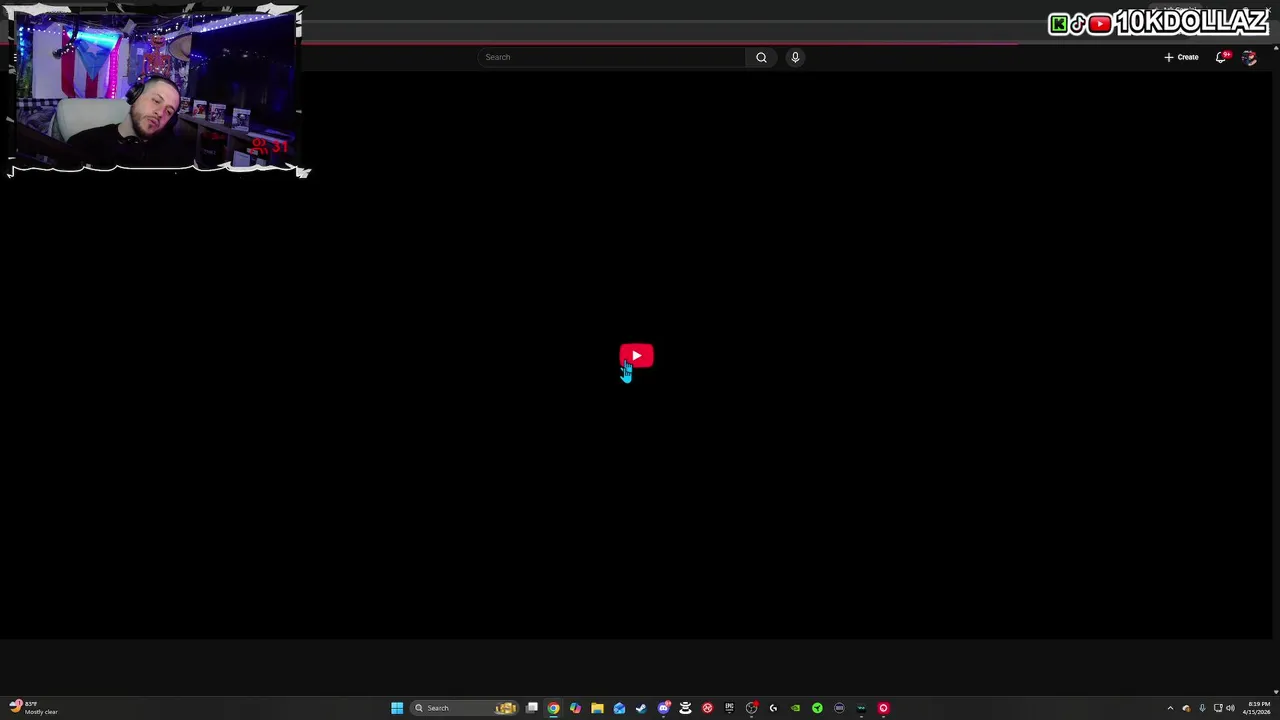Open weather widget showing Mostly clear
1280x720 pixels.
(32, 708)
